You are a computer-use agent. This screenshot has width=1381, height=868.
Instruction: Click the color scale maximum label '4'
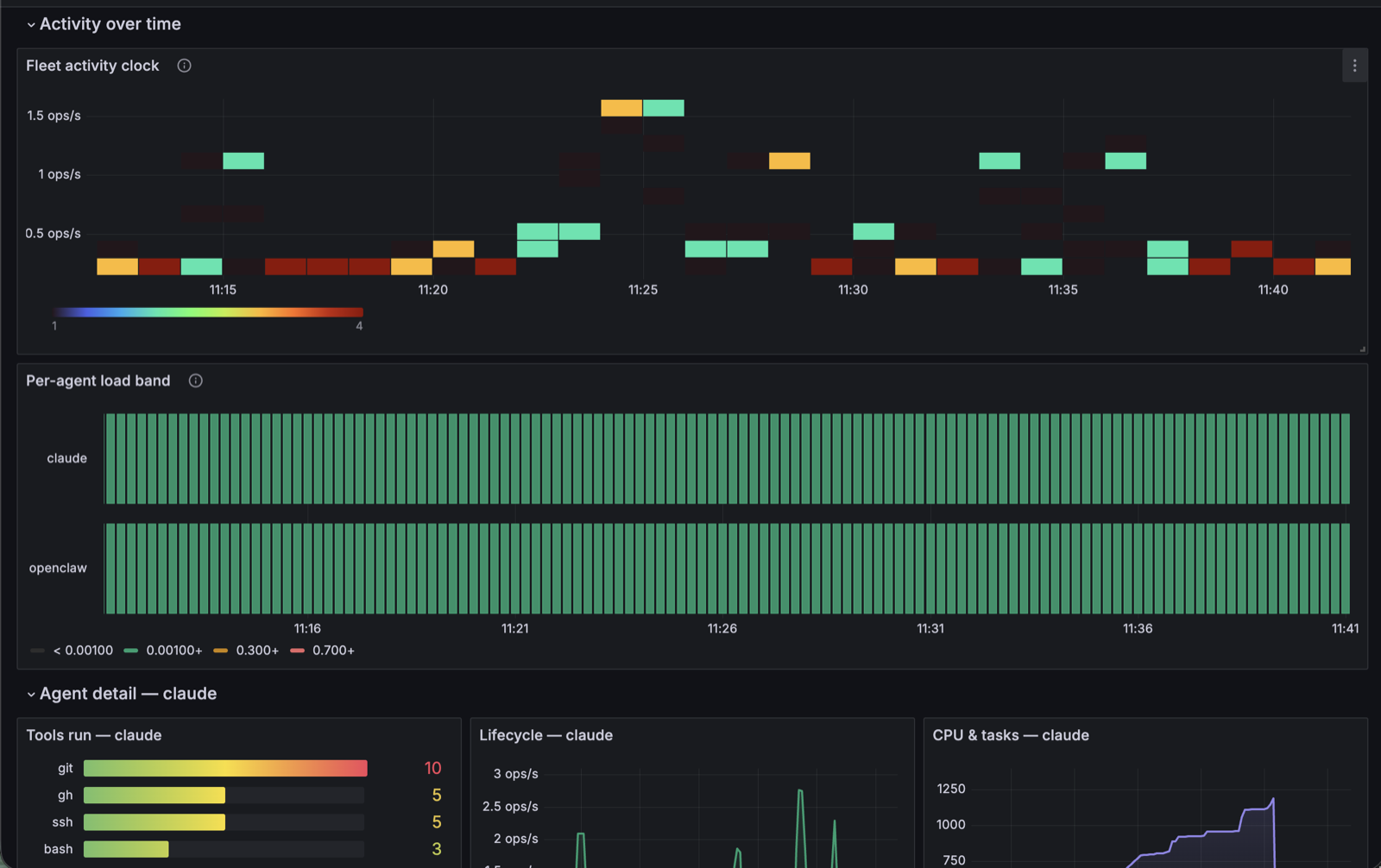tap(359, 326)
